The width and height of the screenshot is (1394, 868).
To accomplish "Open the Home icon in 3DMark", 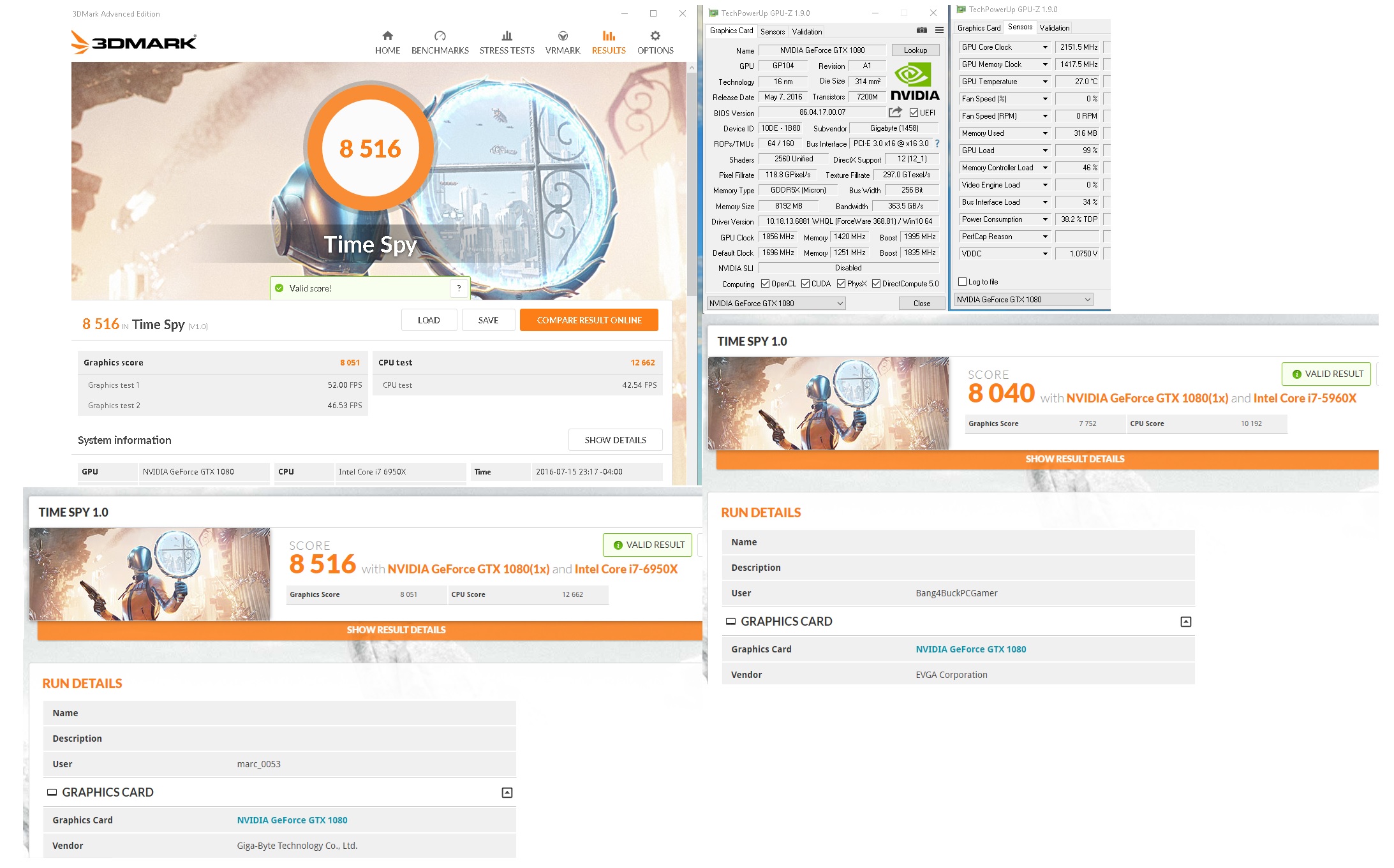I will 387,36.
